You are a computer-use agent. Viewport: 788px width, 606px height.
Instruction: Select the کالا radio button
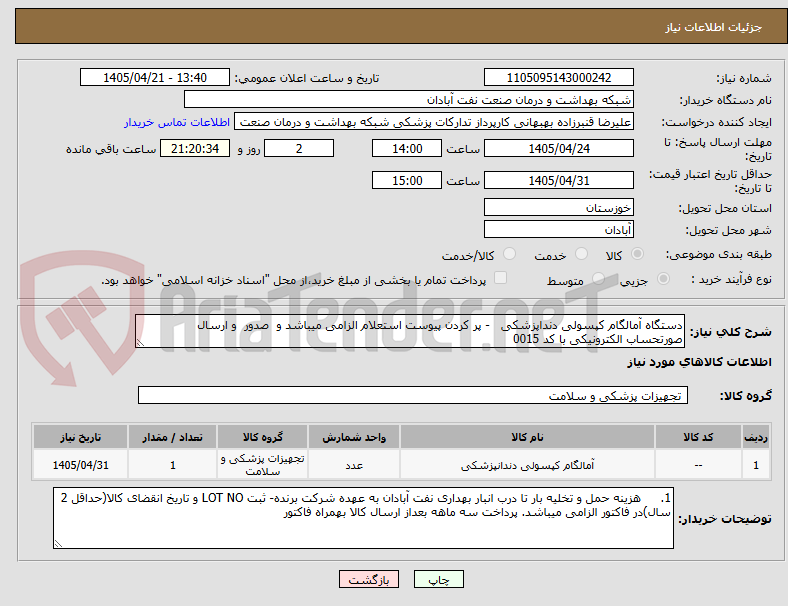tap(637, 254)
